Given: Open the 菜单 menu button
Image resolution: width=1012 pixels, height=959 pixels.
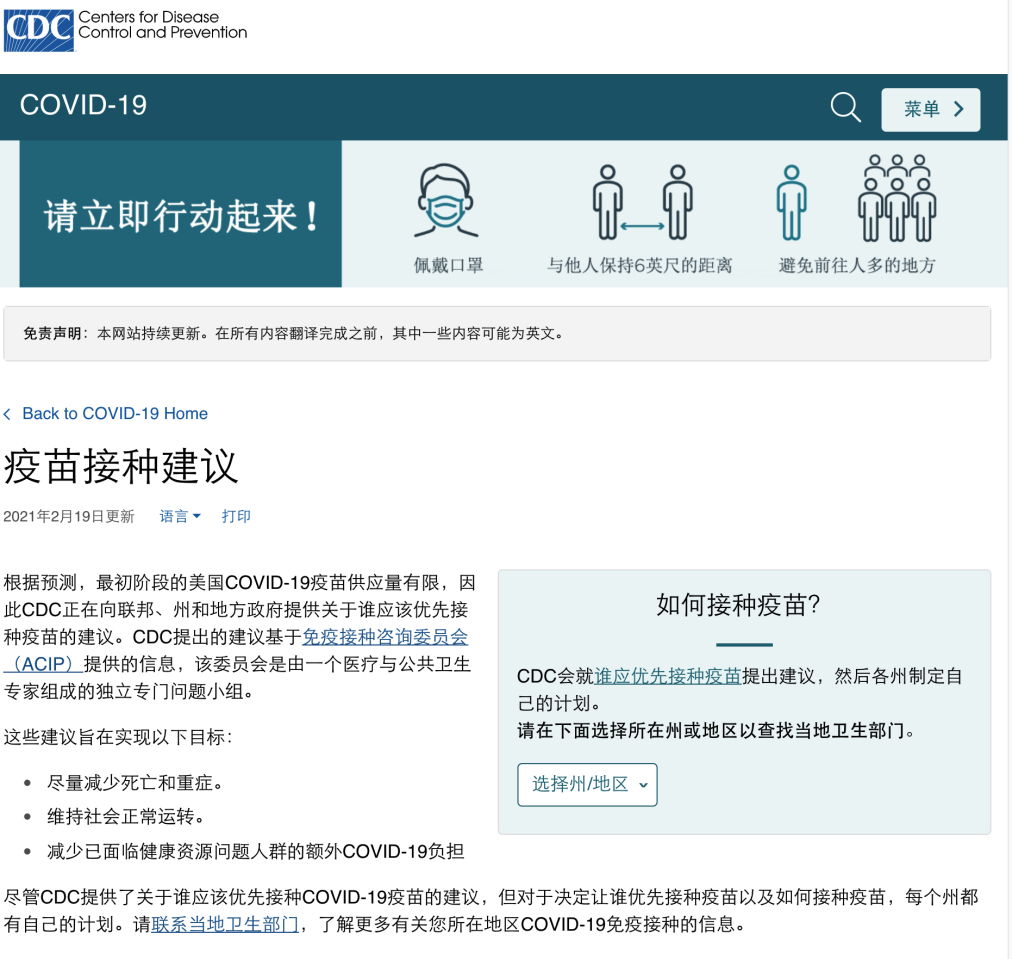Looking at the screenshot, I should pyautogui.click(x=931, y=110).
